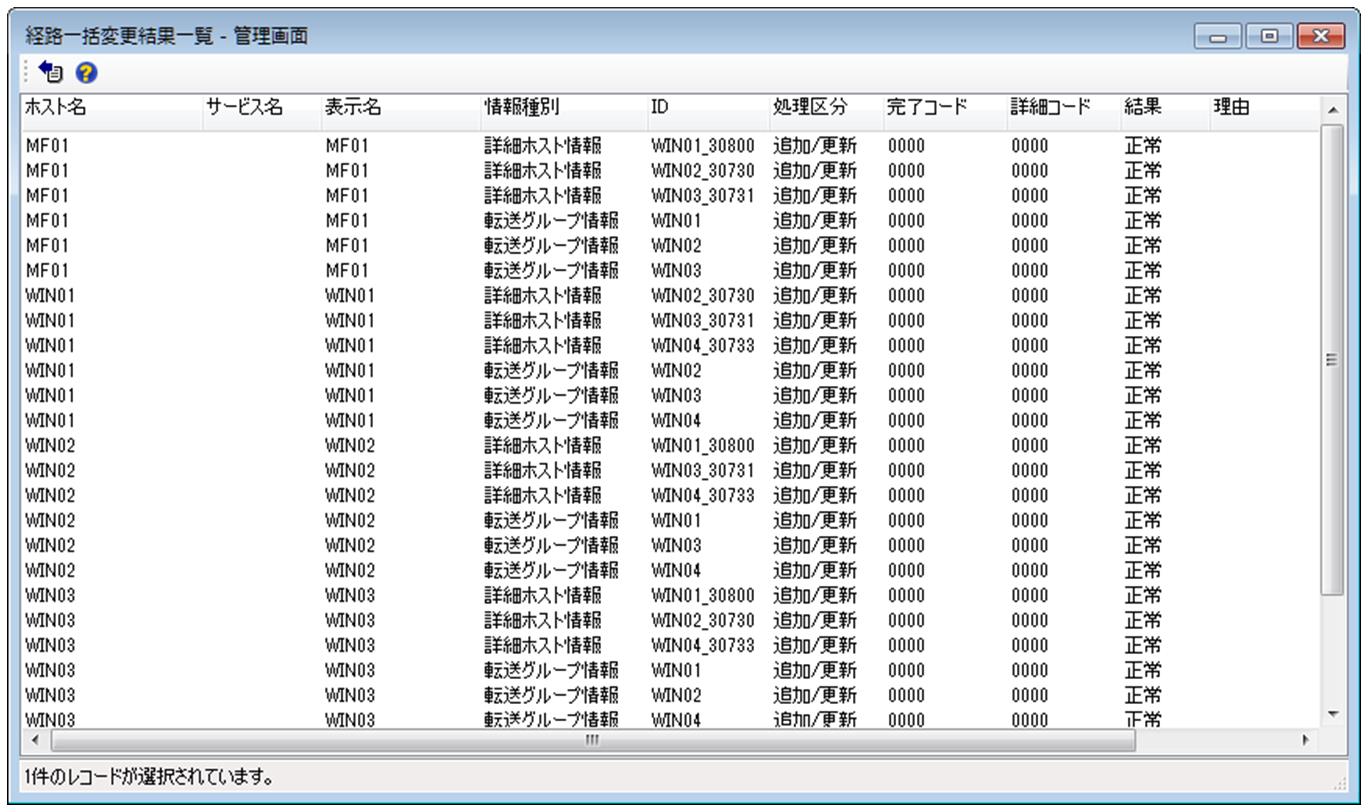
Task: Select ID cell WIN02_30730 in MF01 rows
Action: point(702,170)
